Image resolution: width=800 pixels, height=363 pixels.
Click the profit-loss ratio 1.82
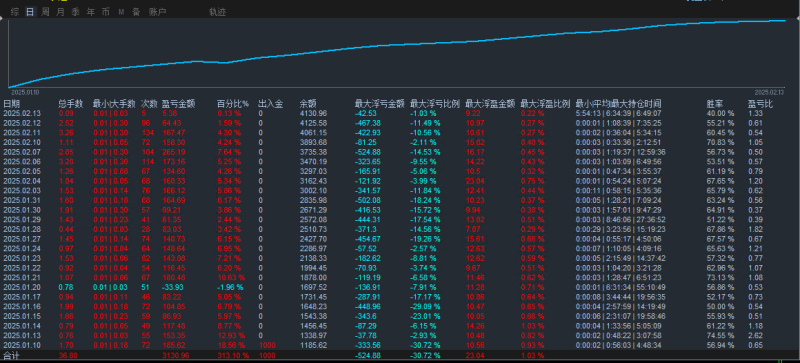(756, 229)
